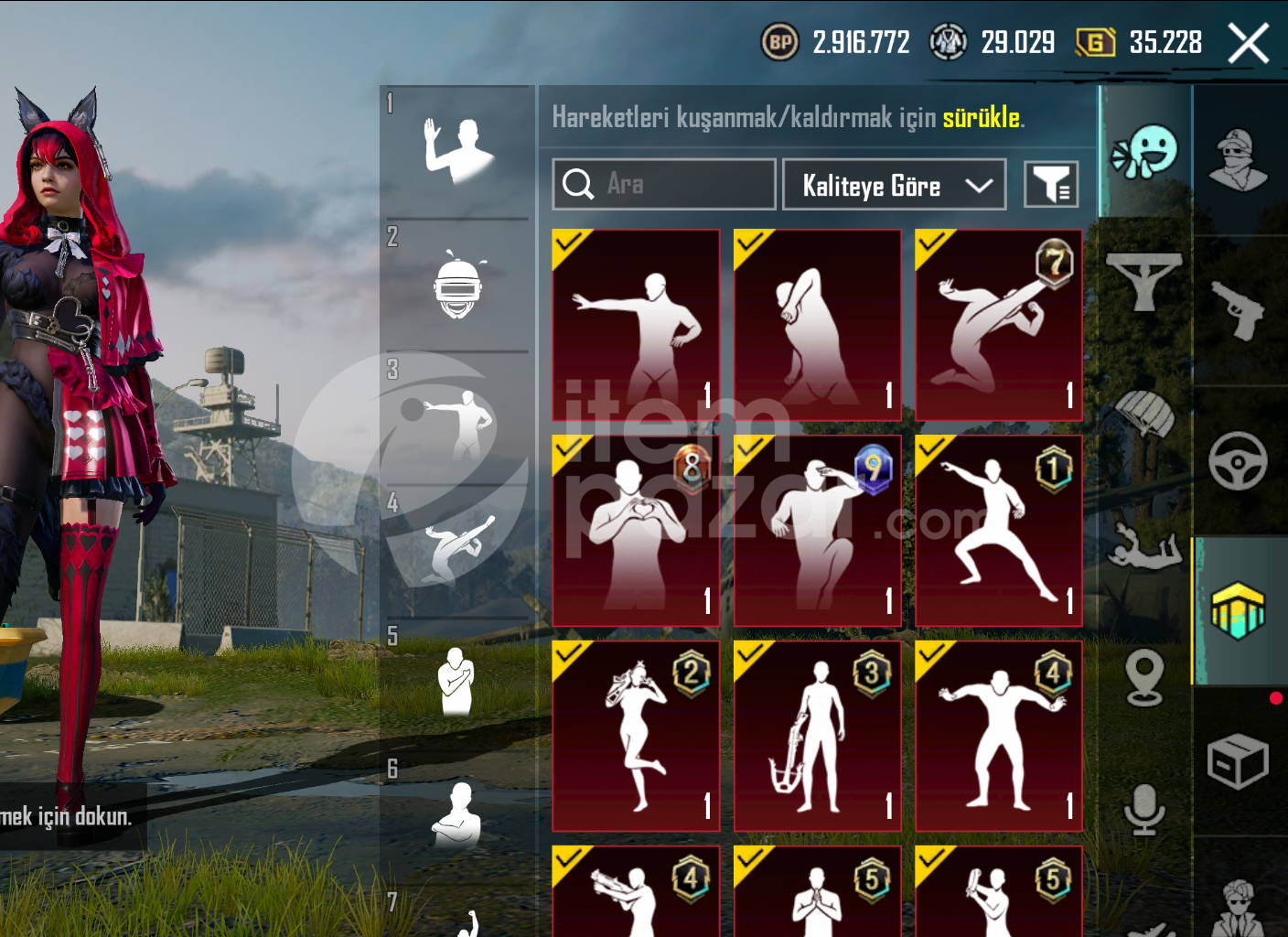
Task: Close the inventory with the X
Action: tap(1248, 43)
